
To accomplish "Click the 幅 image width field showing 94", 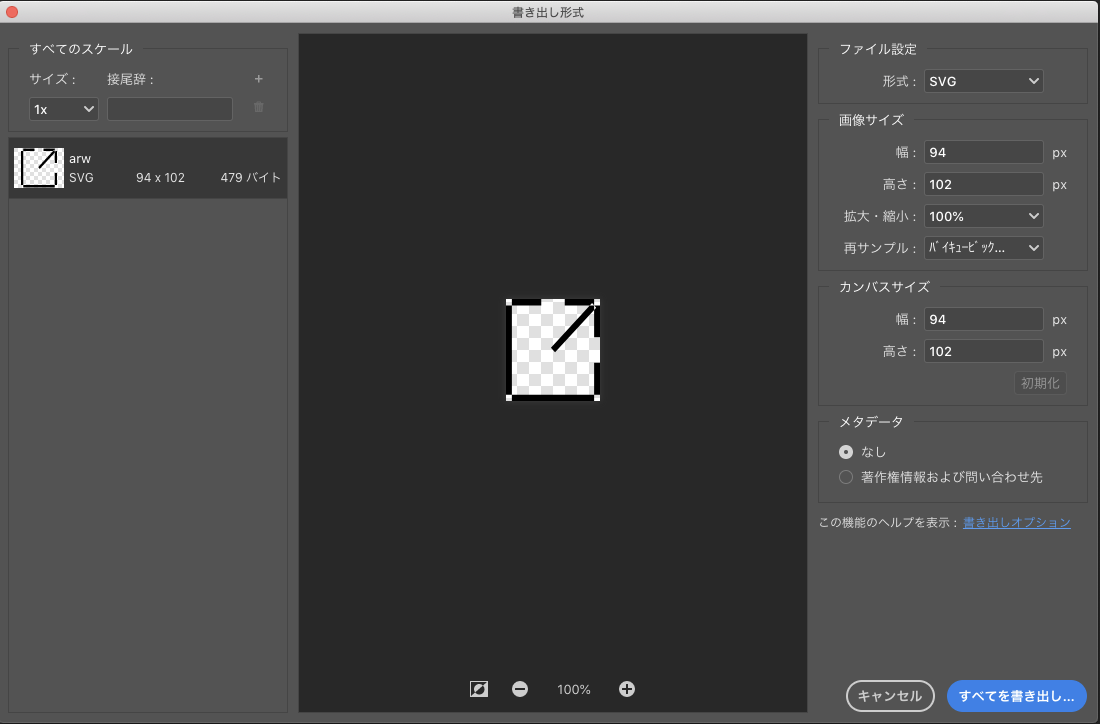I will (982, 152).
